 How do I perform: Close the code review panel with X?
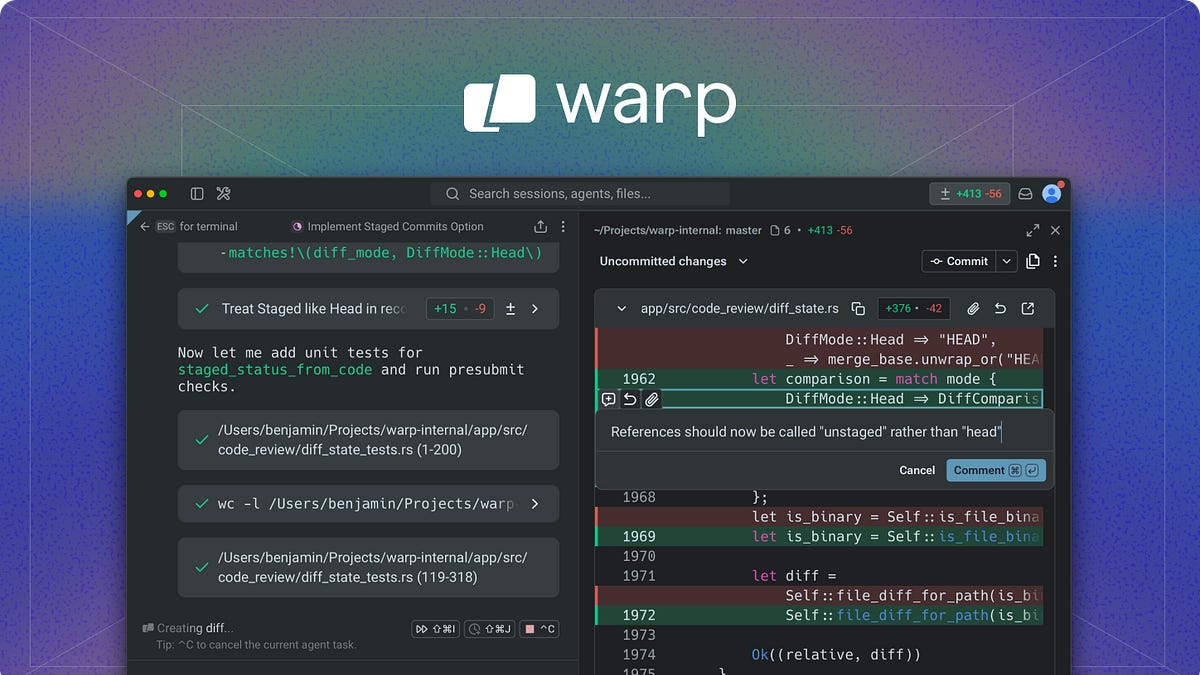pos(1055,230)
